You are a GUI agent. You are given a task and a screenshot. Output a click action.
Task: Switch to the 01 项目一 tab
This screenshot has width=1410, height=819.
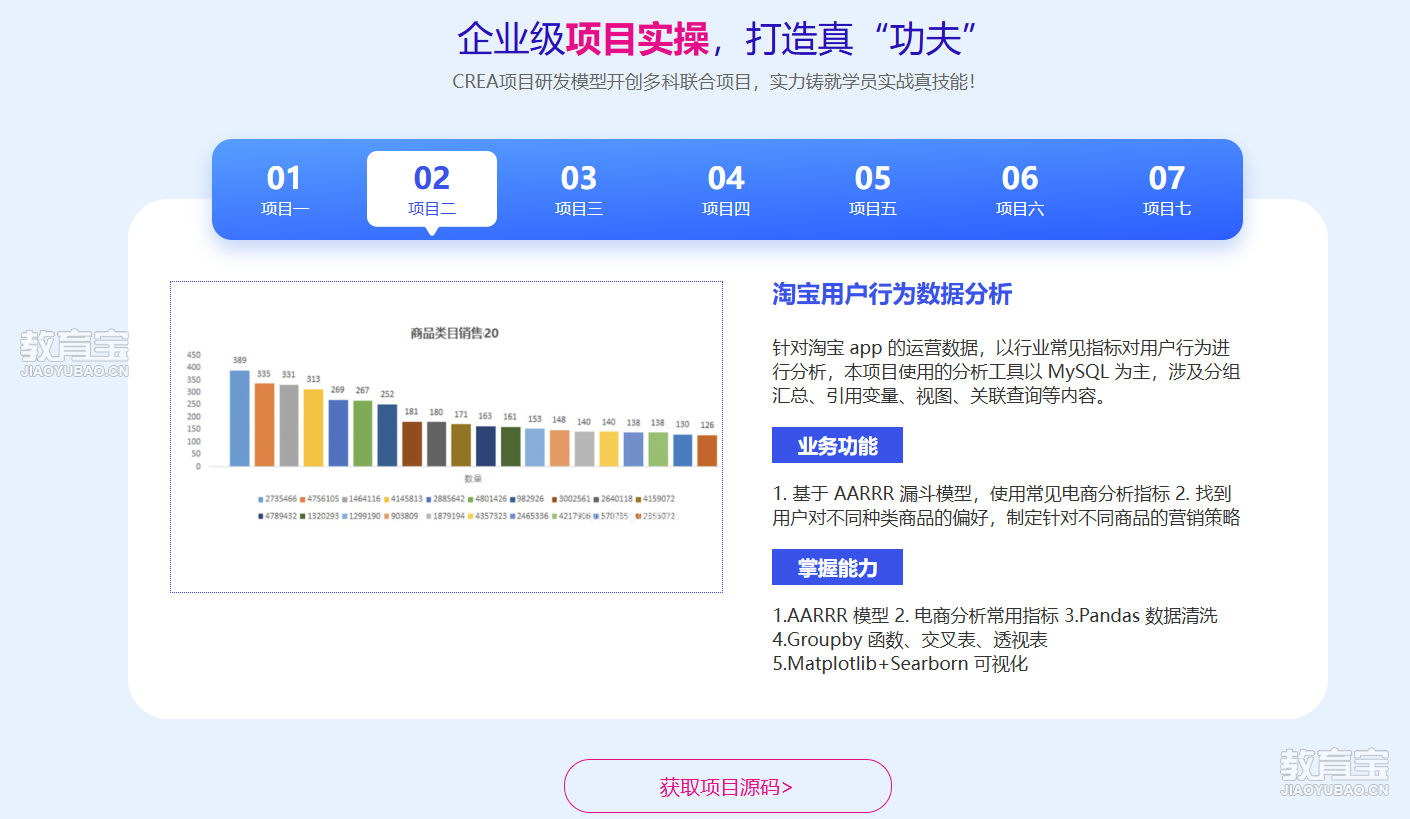285,189
